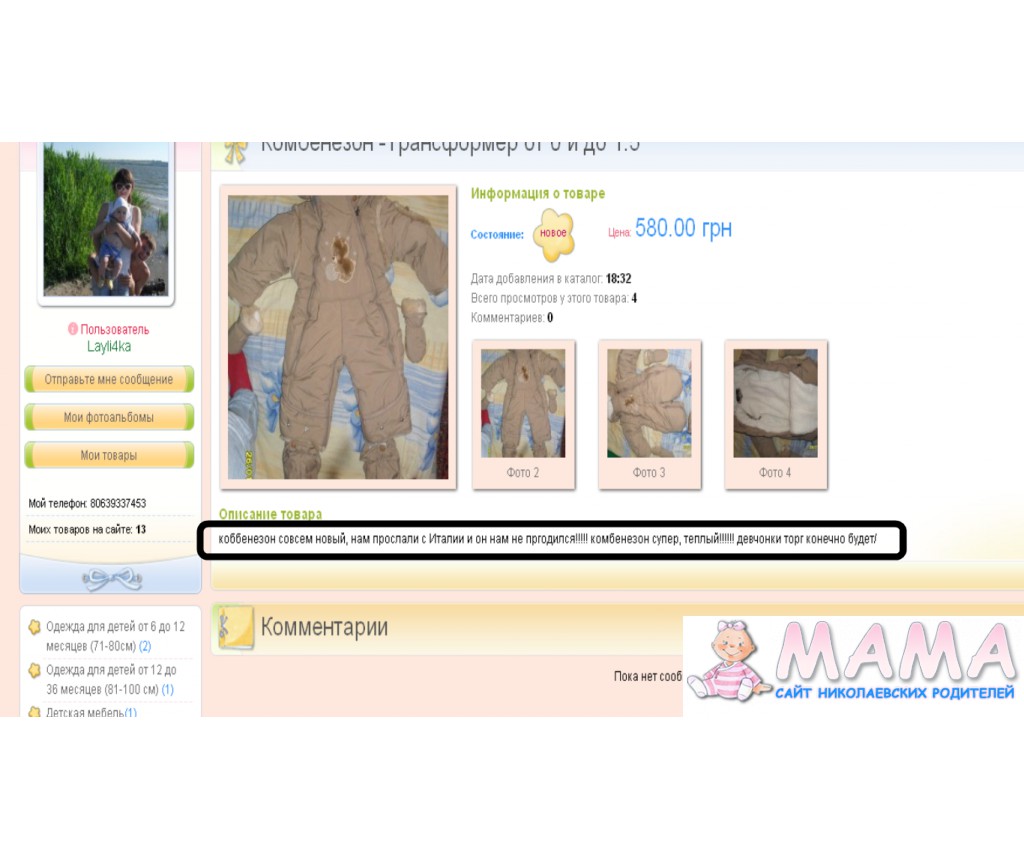The height and width of the screenshot is (860, 1024).
Task: Click the yellow bow icon beside the product title
Action: 235,150
